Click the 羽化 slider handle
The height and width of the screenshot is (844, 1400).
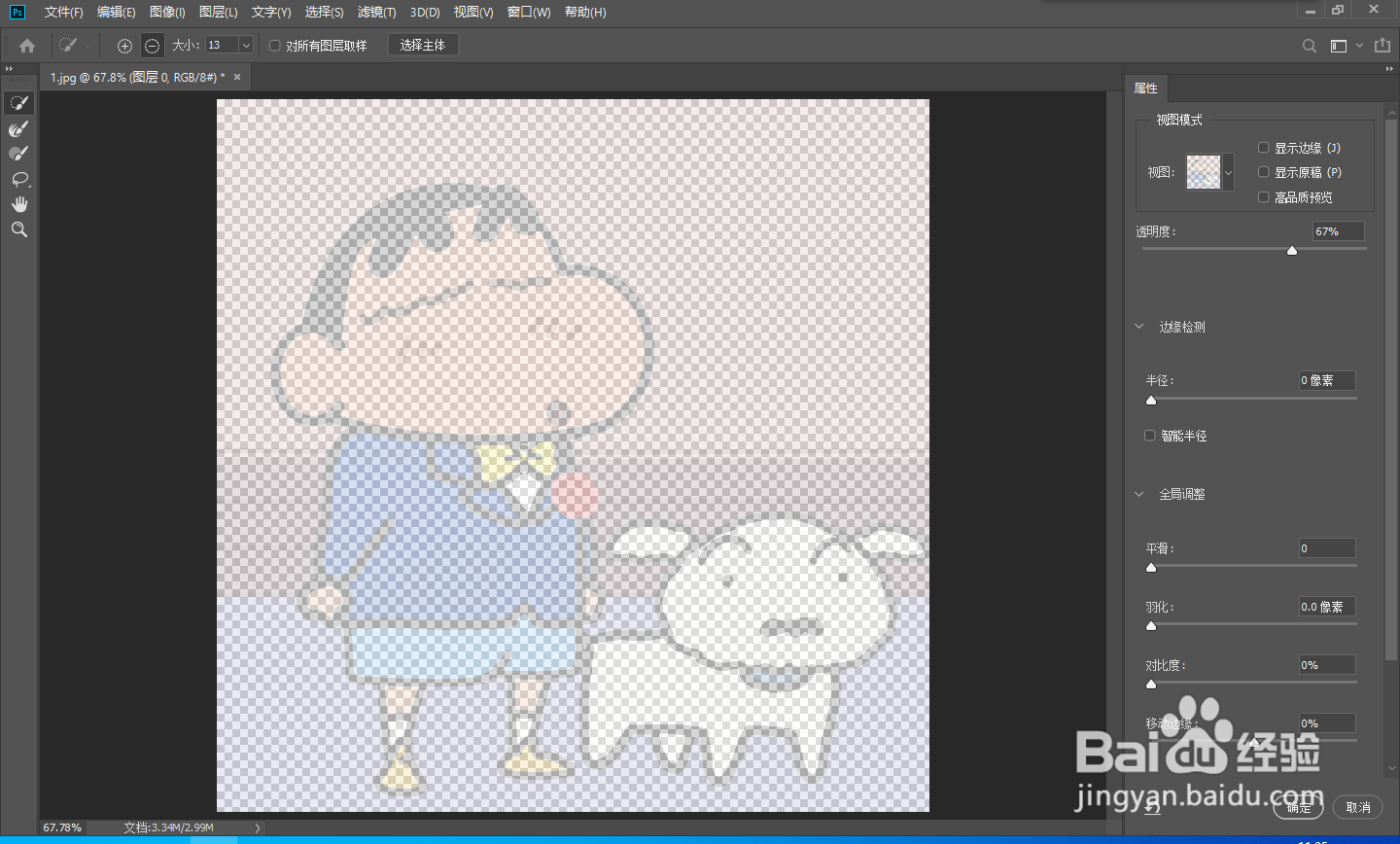[1151, 626]
